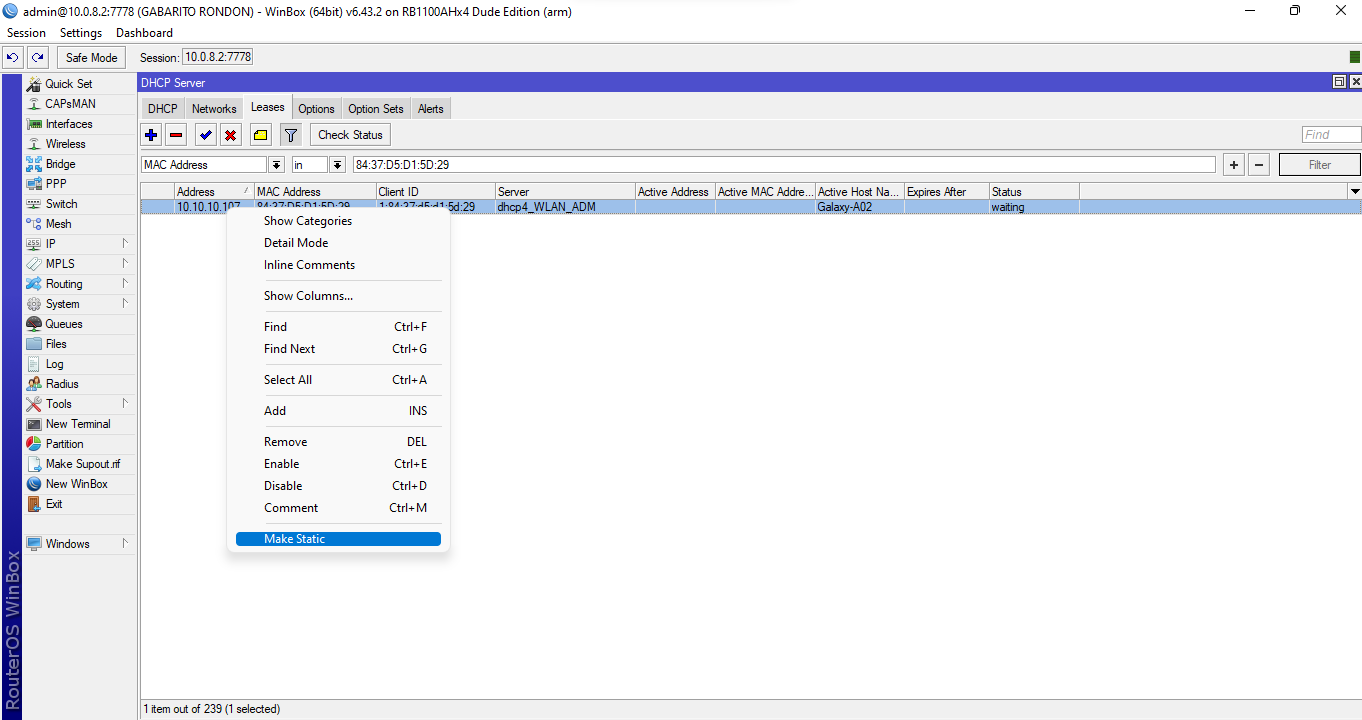Switch to the DHCP tab

[162, 109]
